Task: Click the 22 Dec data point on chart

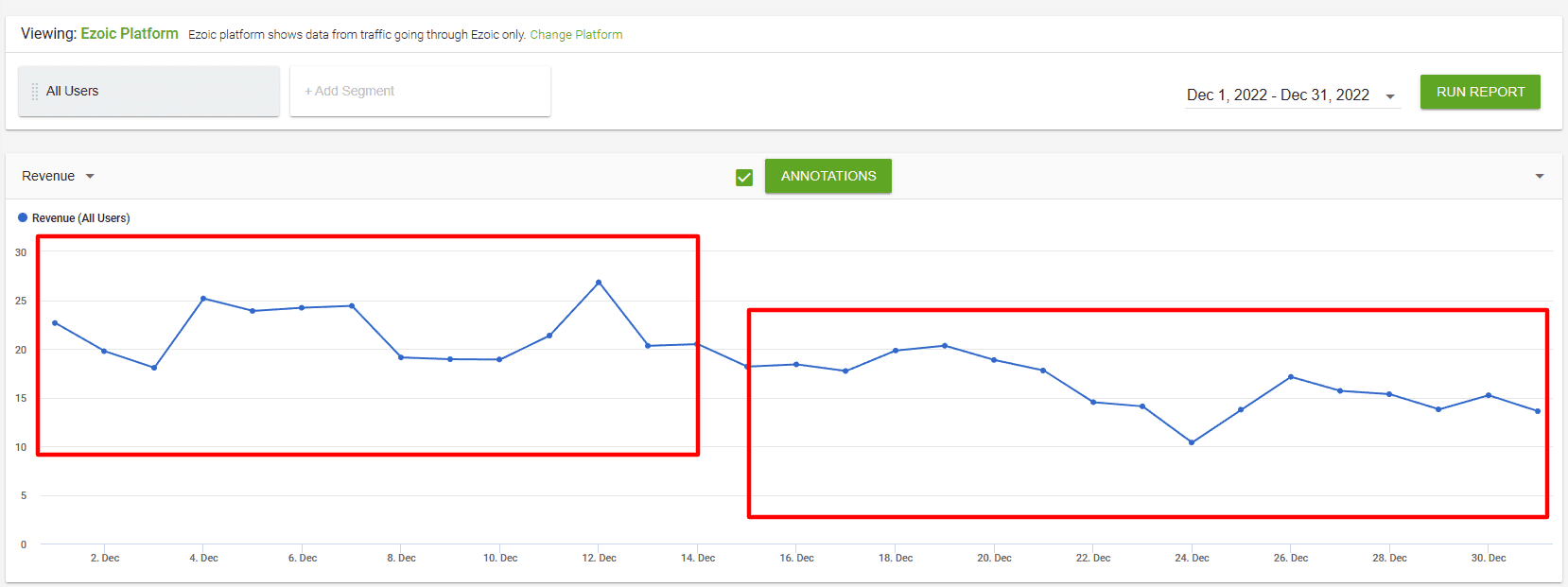Action: pyautogui.click(x=1093, y=403)
